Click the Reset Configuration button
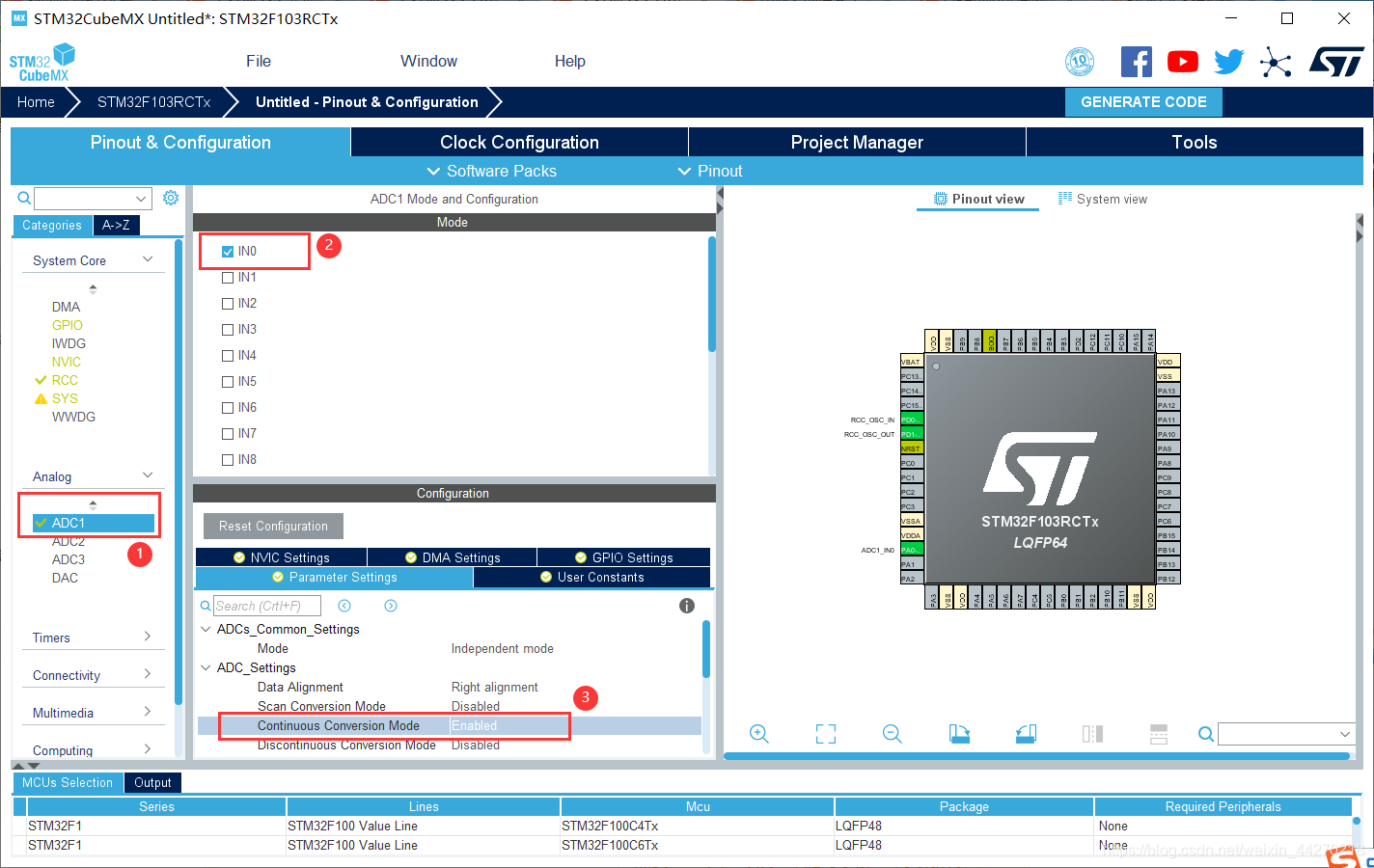 [273, 526]
